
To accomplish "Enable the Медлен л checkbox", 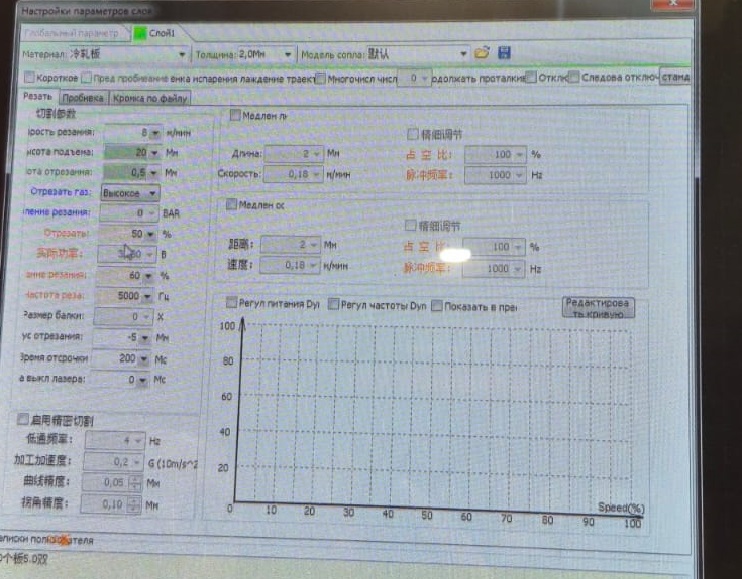I will click(x=235, y=115).
